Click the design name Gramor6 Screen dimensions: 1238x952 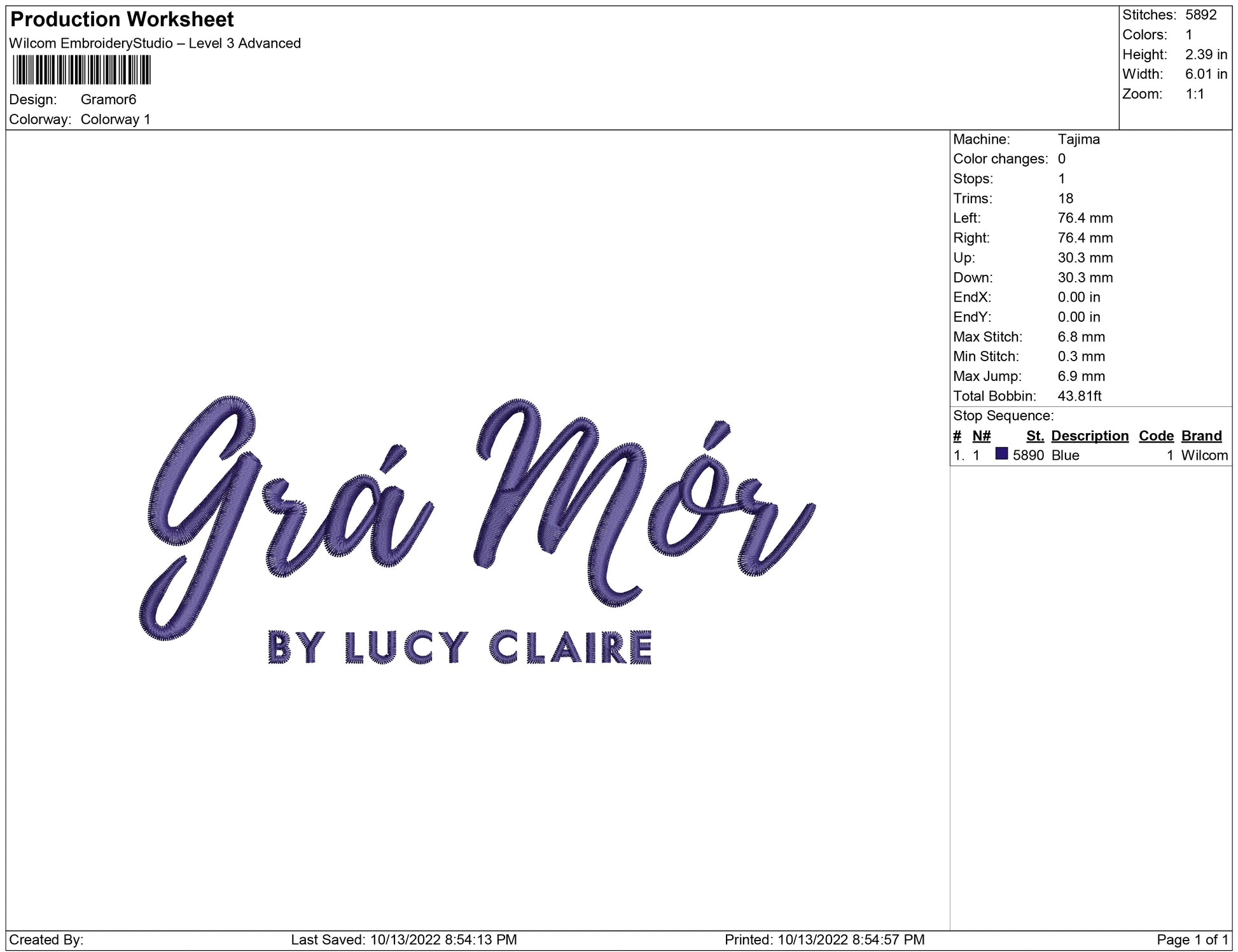coord(108,99)
